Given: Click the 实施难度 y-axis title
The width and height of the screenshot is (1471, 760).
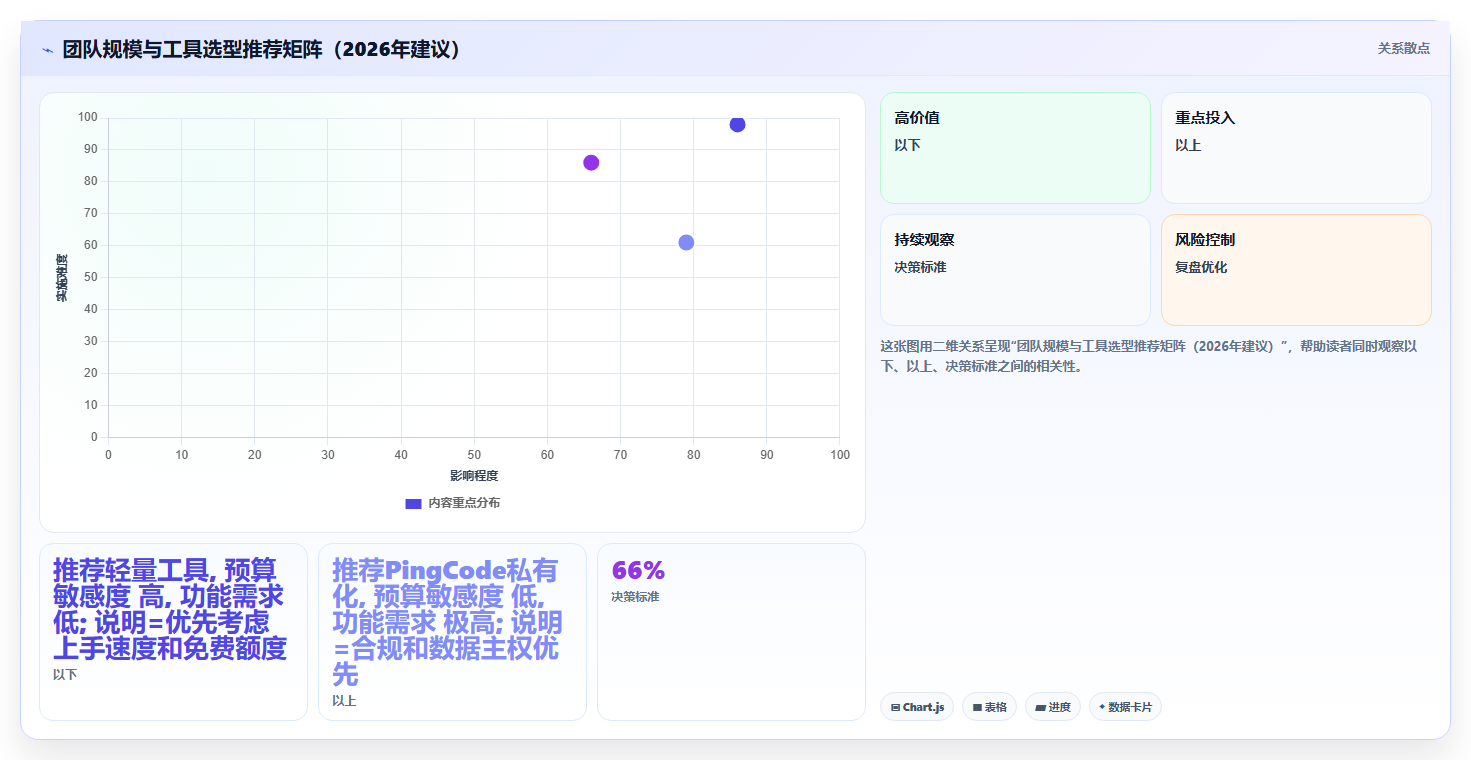Looking at the screenshot, I should tap(62, 278).
